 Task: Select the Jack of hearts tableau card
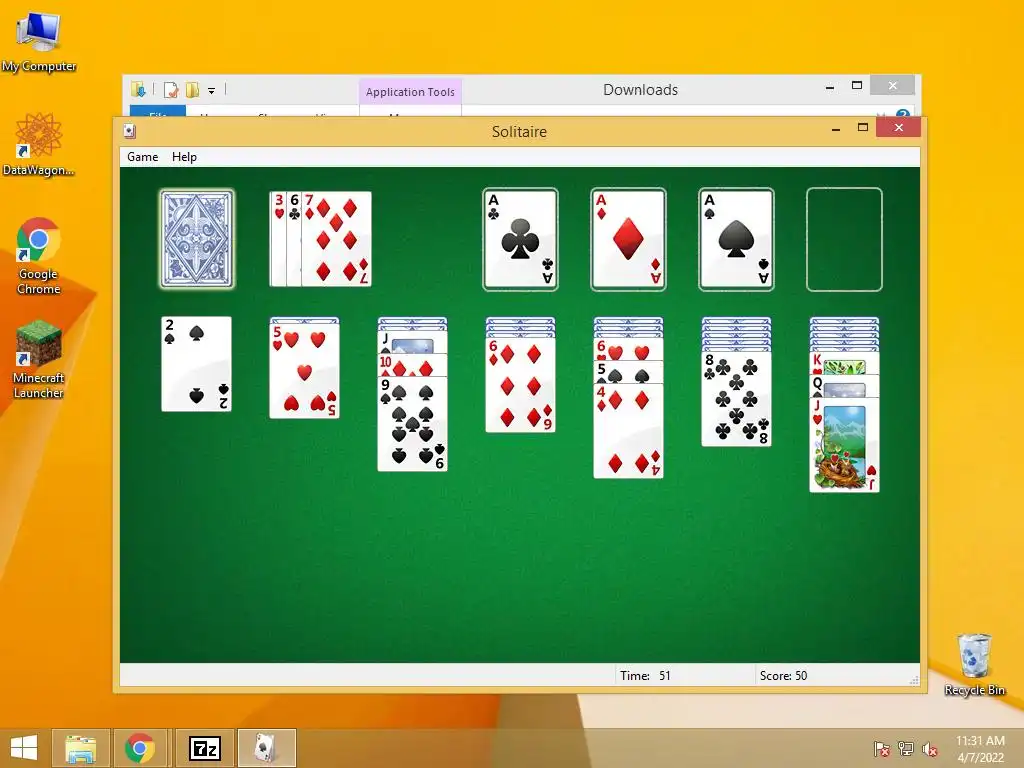pyautogui.click(x=844, y=445)
